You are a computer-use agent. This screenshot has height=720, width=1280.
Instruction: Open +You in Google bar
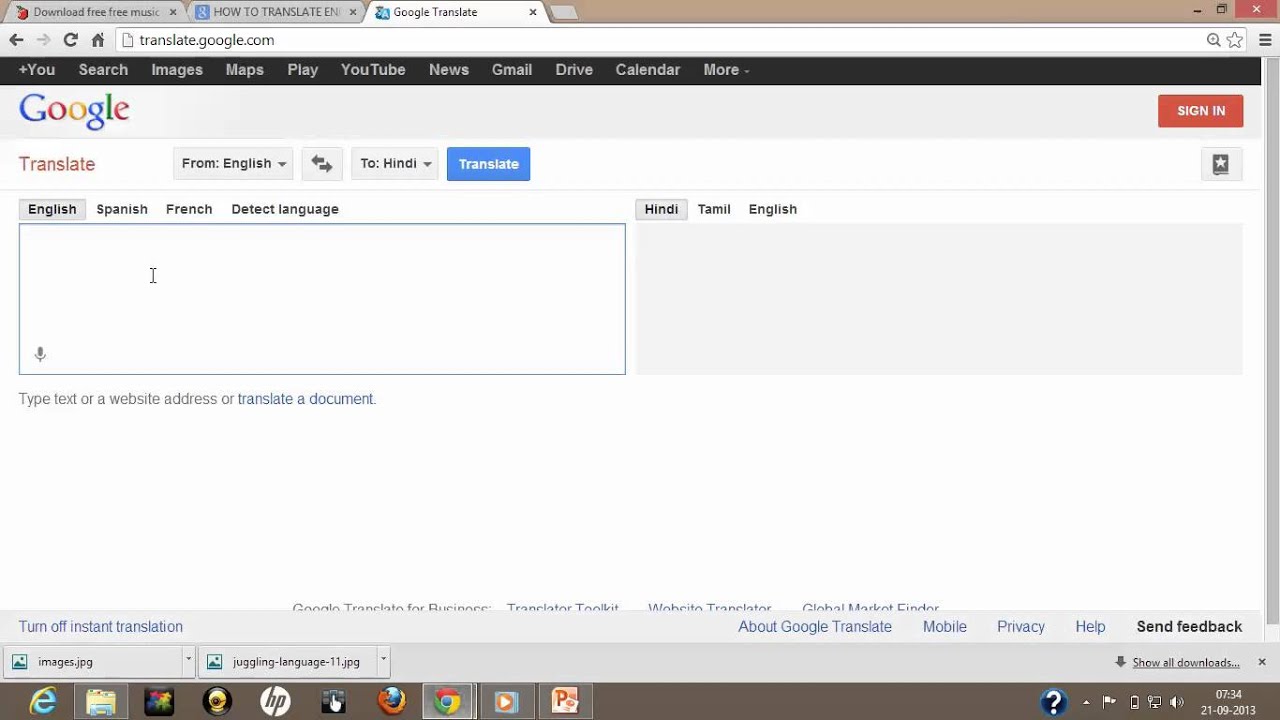[x=37, y=70]
